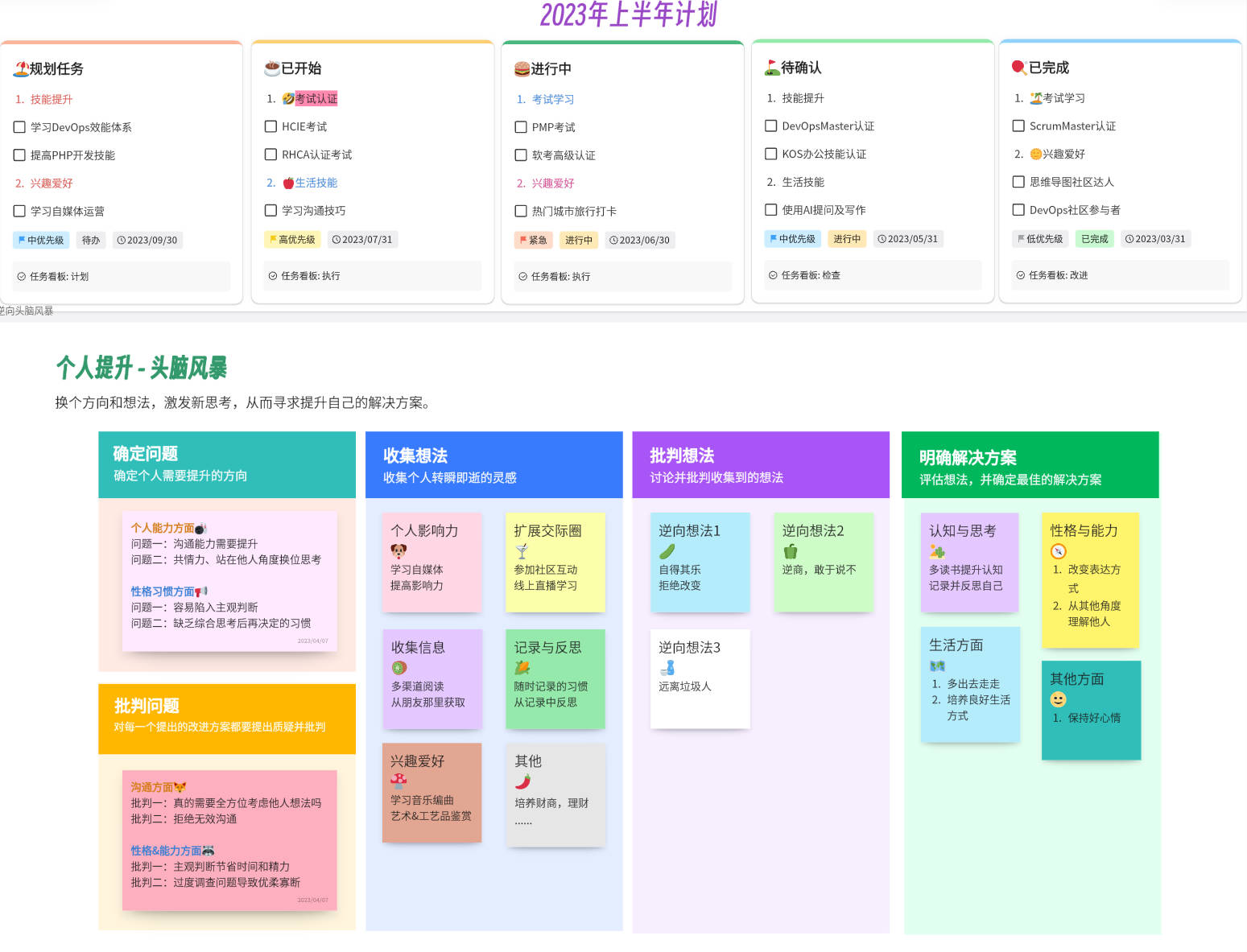The width and height of the screenshot is (1247, 952).
Task: Select the 低优先级 tag
Action: click(x=1040, y=238)
